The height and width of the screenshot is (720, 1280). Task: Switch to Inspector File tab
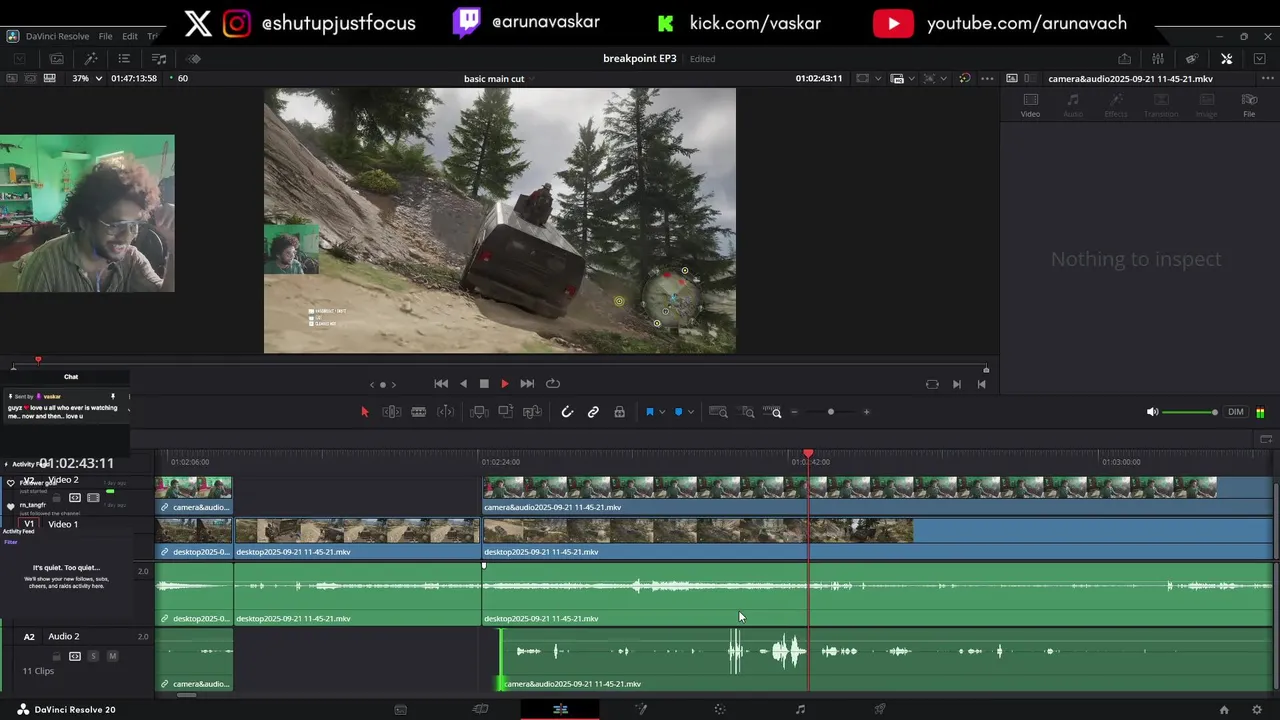(1249, 105)
